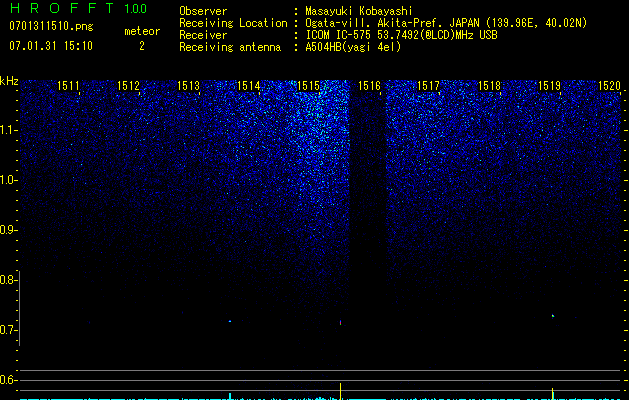
Task: Click the 0.8 kHz axis label
Action: click(7, 280)
